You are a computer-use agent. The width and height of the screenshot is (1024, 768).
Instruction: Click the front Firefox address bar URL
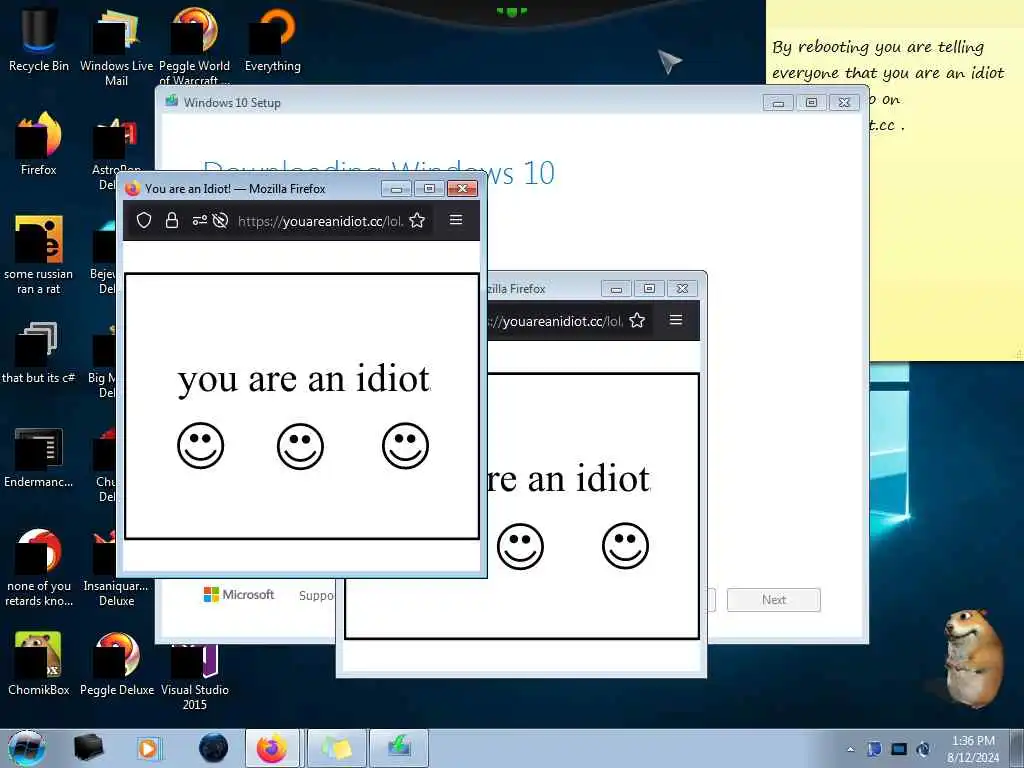click(320, 221)
